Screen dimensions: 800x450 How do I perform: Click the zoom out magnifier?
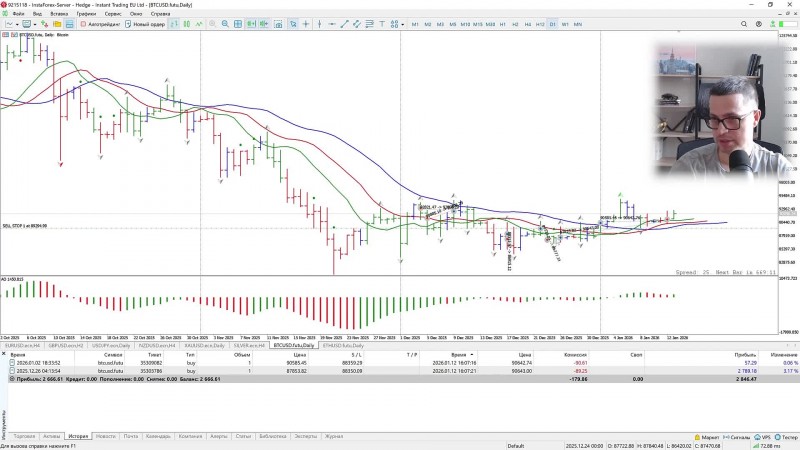click(x=225, y=24)
